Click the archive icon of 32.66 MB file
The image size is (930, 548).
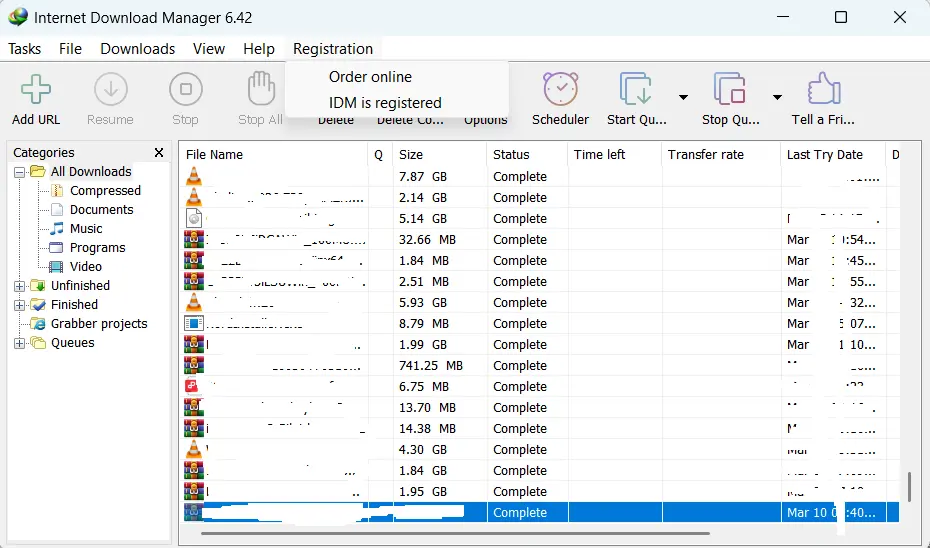tap(193, 240)
